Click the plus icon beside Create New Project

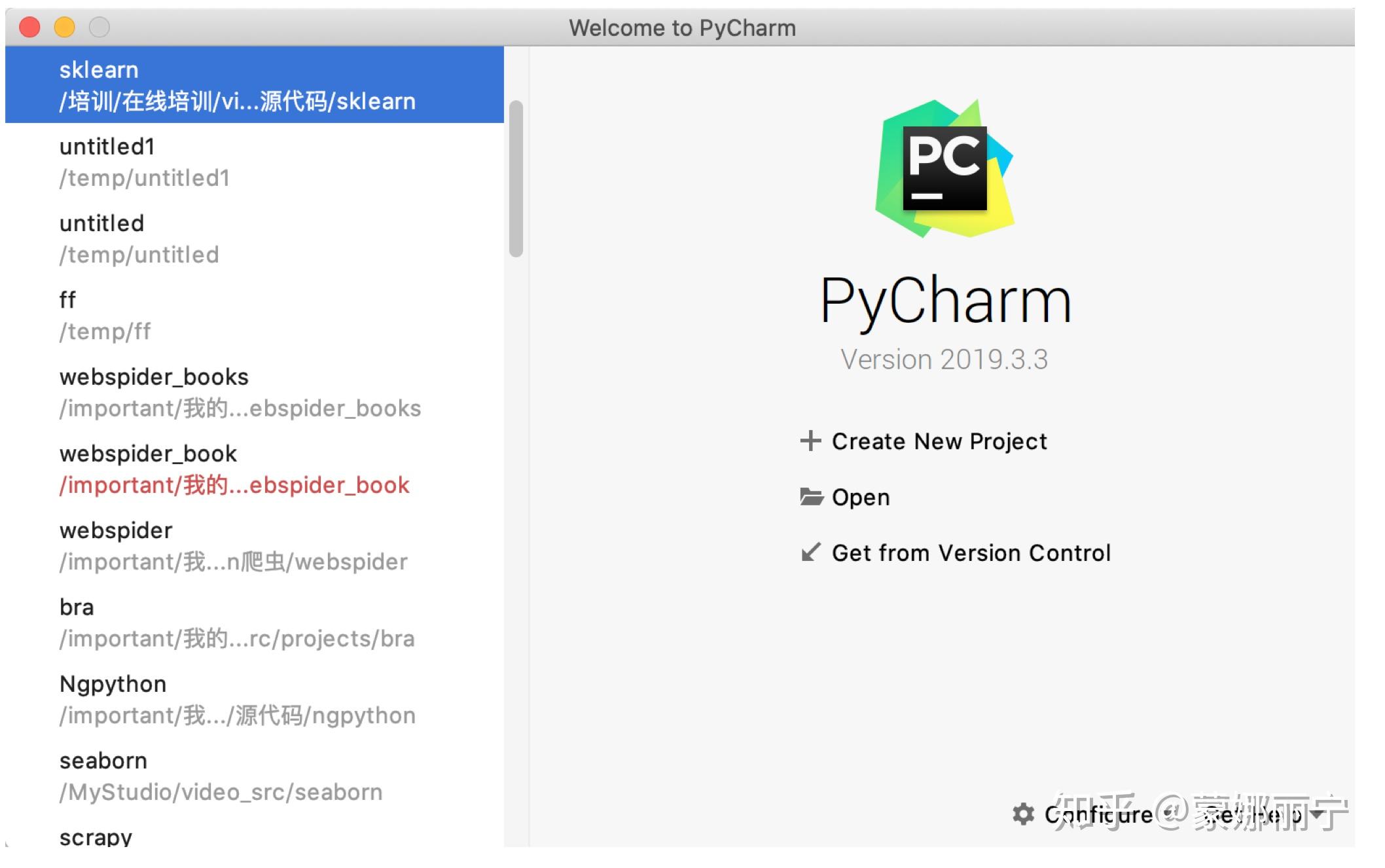(x=812, y=441)
